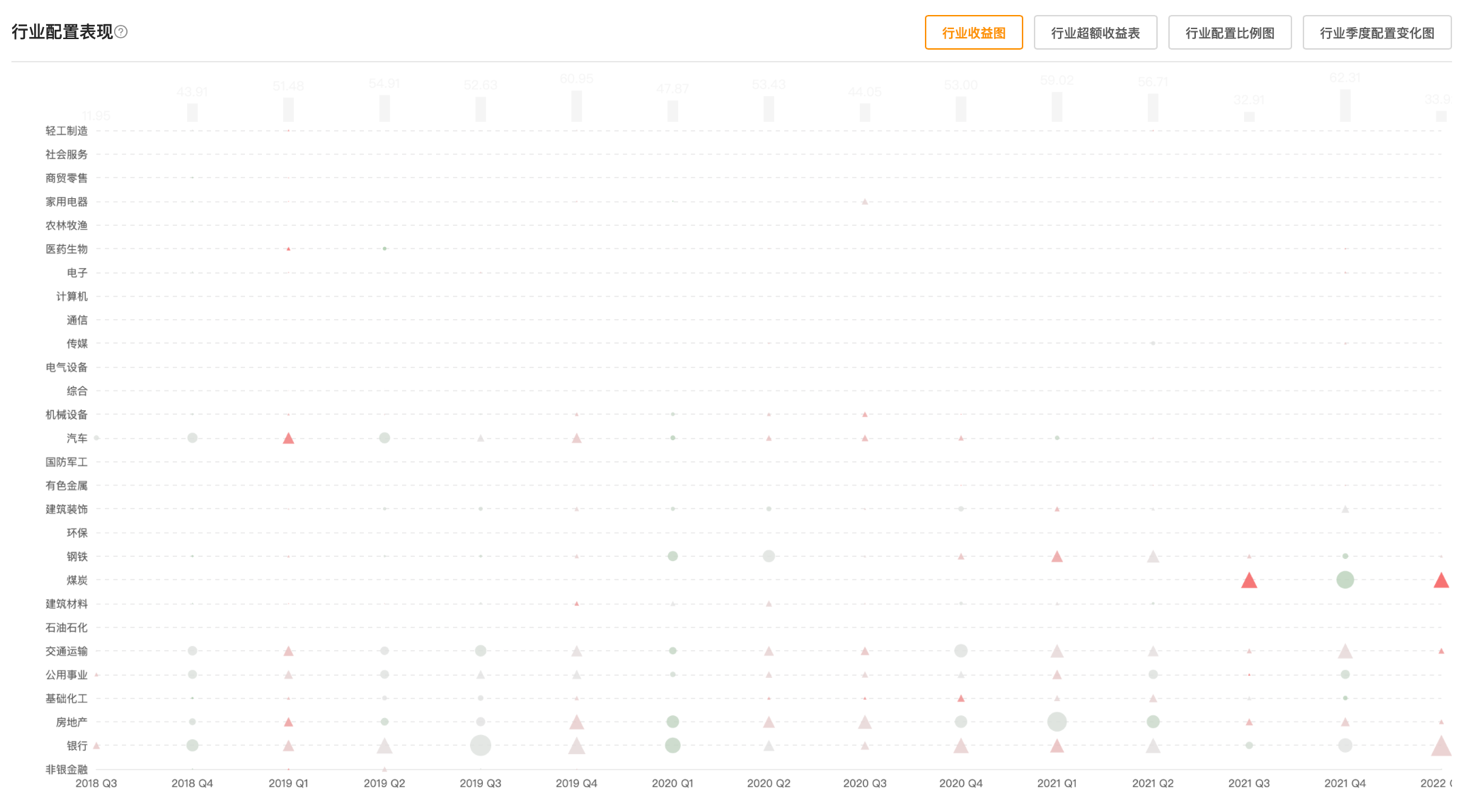Screen dimensions: 1472x801
Task: Click the green-gray 银行 circle for 2018 Q4
Action: [x=192, y=745]
